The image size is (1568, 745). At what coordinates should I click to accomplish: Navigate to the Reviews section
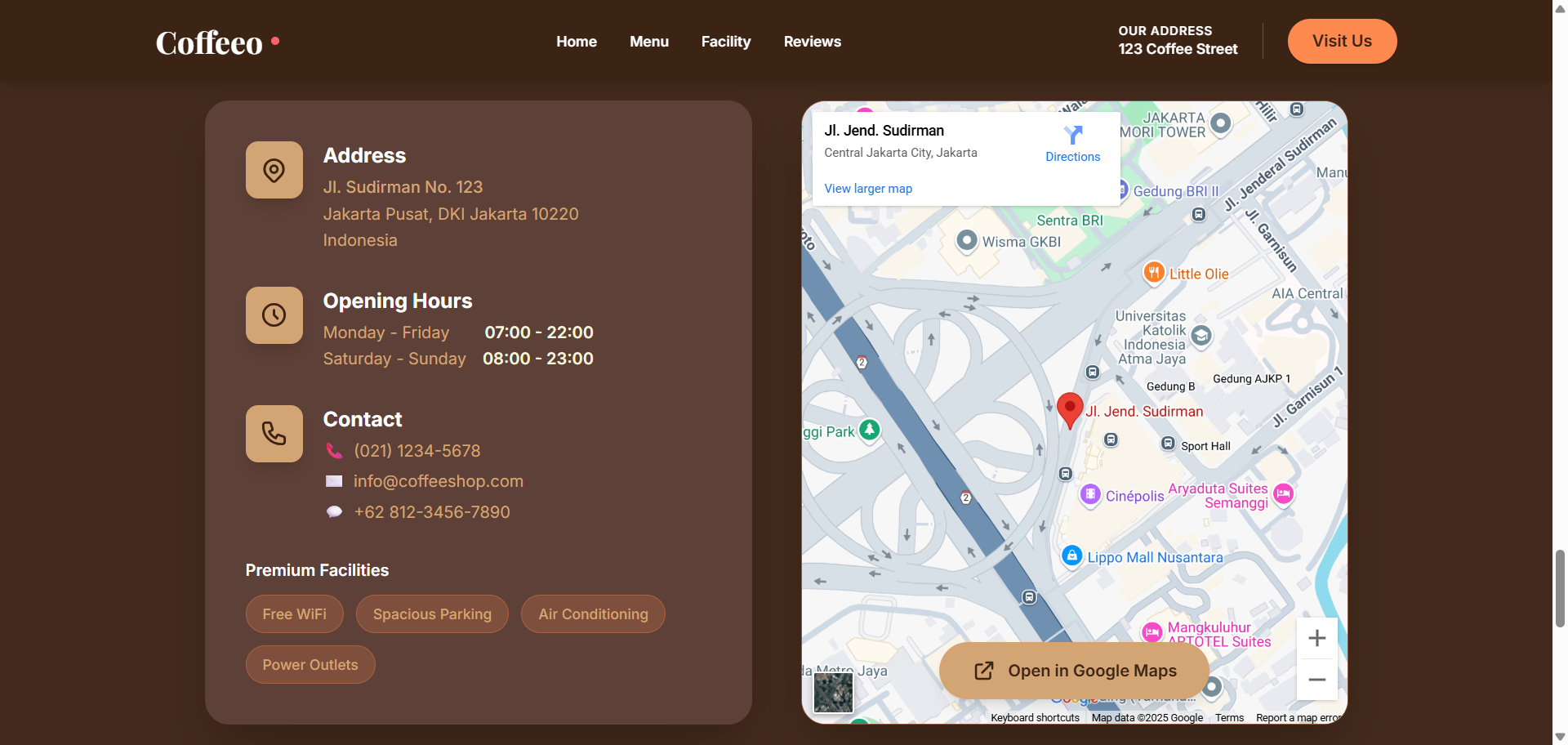[812, 42]
